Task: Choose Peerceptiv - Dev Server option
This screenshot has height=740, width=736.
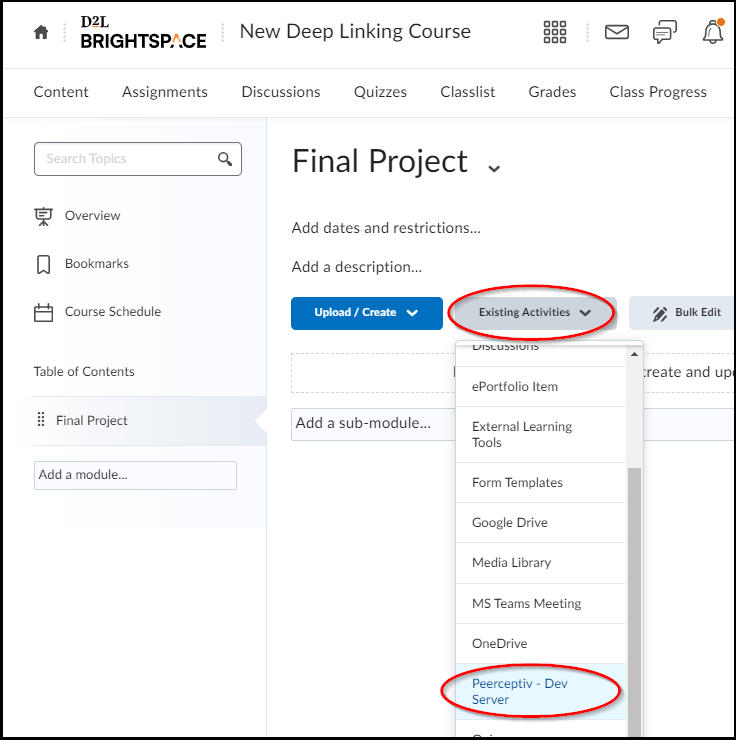Action: pyautogui.click(x=541, y=692)
